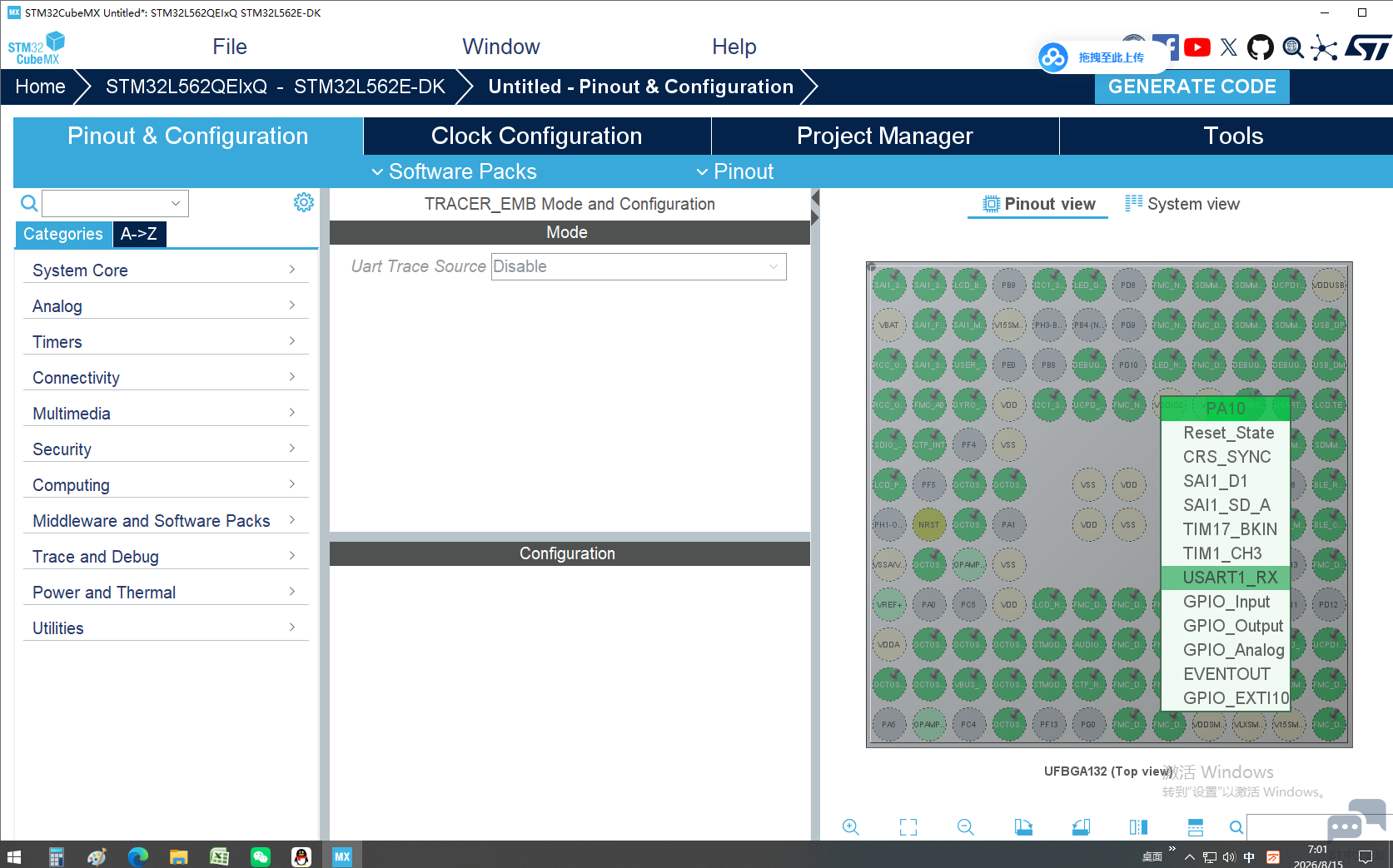Image resolution: width=1393 pixels, height=868 pixels.
Task: Expand the Trace and Debug category
Action: [166, 556]
